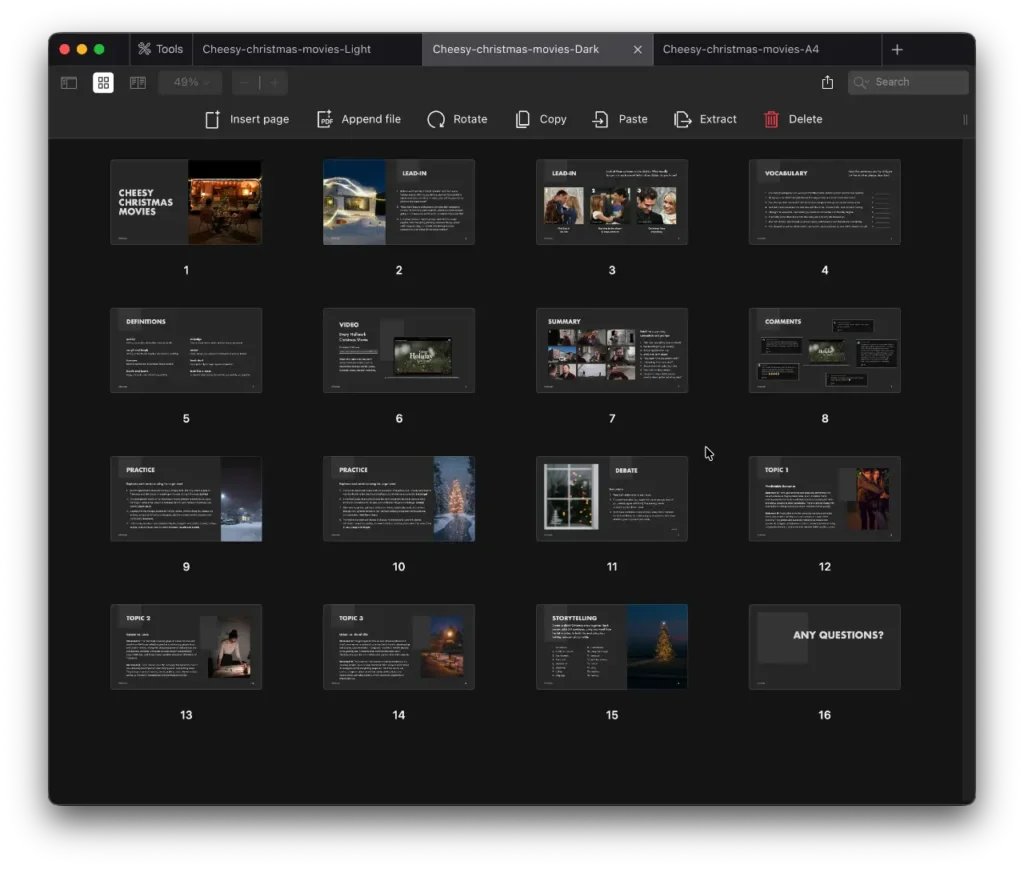Click the Paste icon in toolbar

click(x=600, y=119)
